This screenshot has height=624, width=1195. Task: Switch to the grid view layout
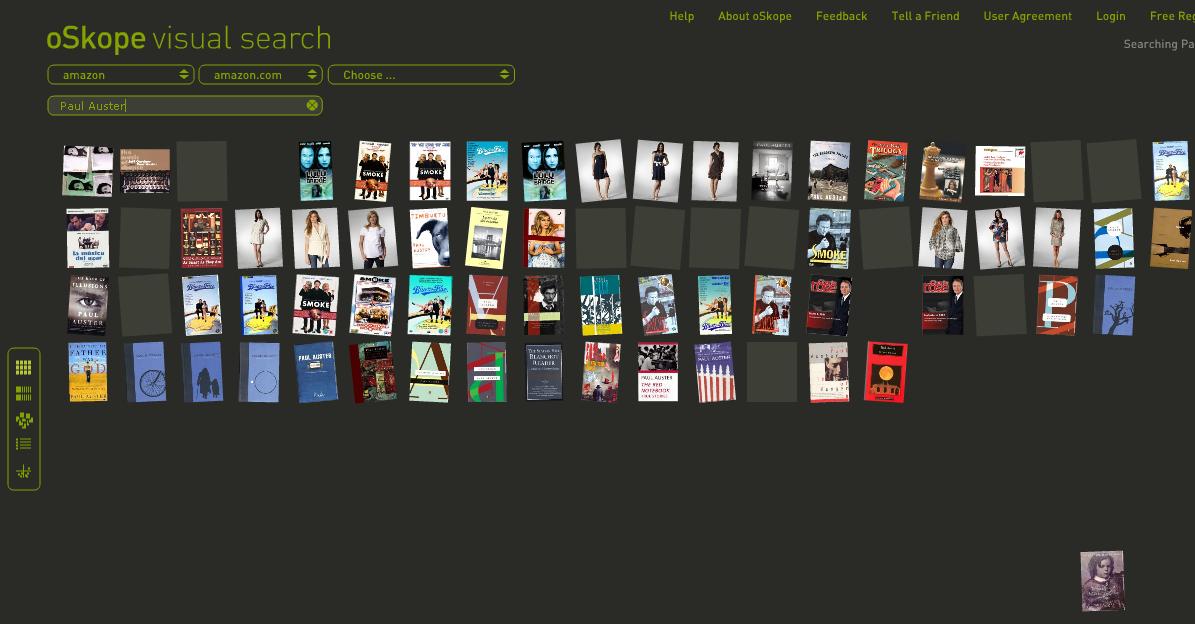point(24,367)
